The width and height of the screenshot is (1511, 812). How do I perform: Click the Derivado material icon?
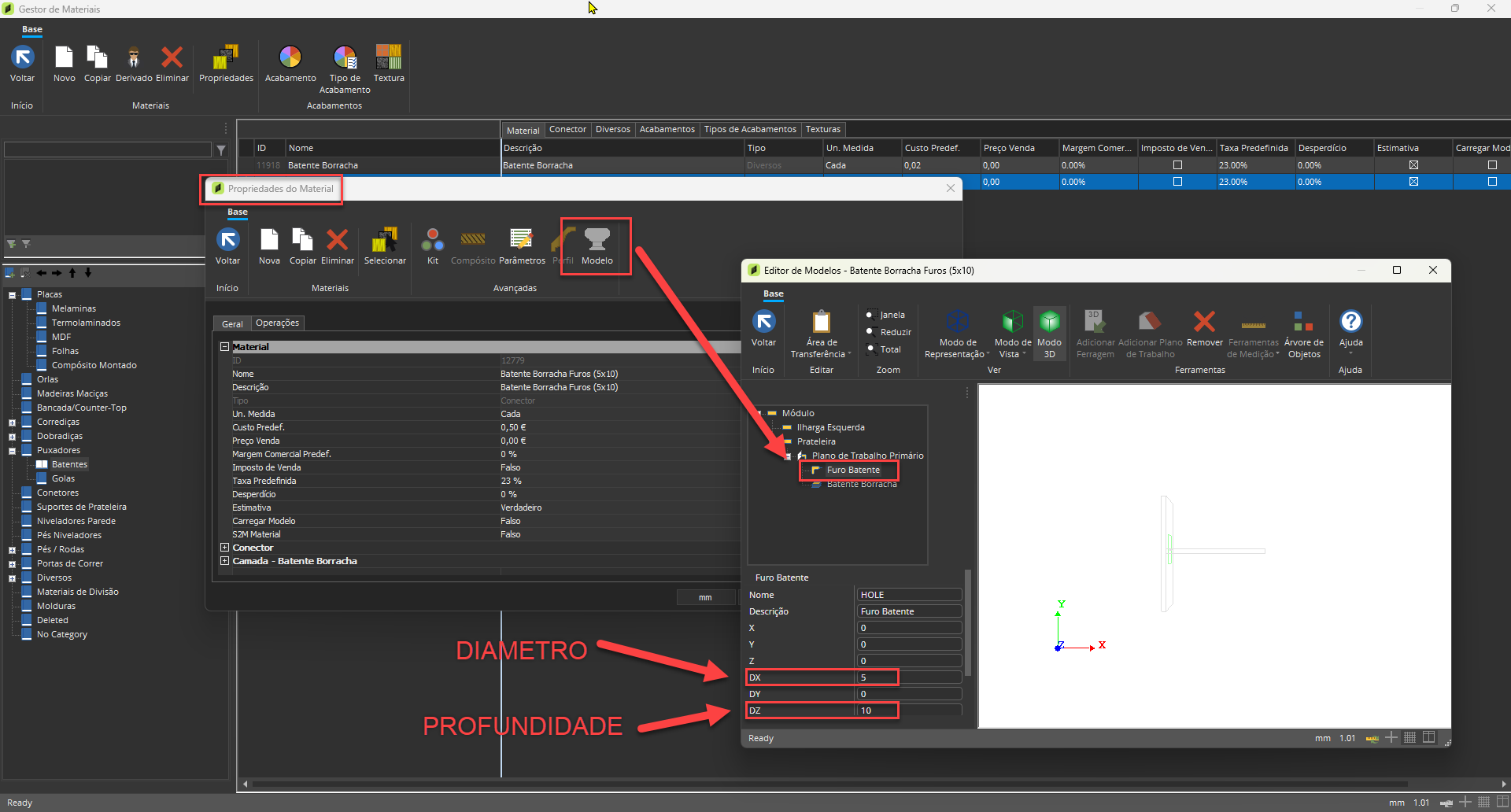[x=134, y=58]
